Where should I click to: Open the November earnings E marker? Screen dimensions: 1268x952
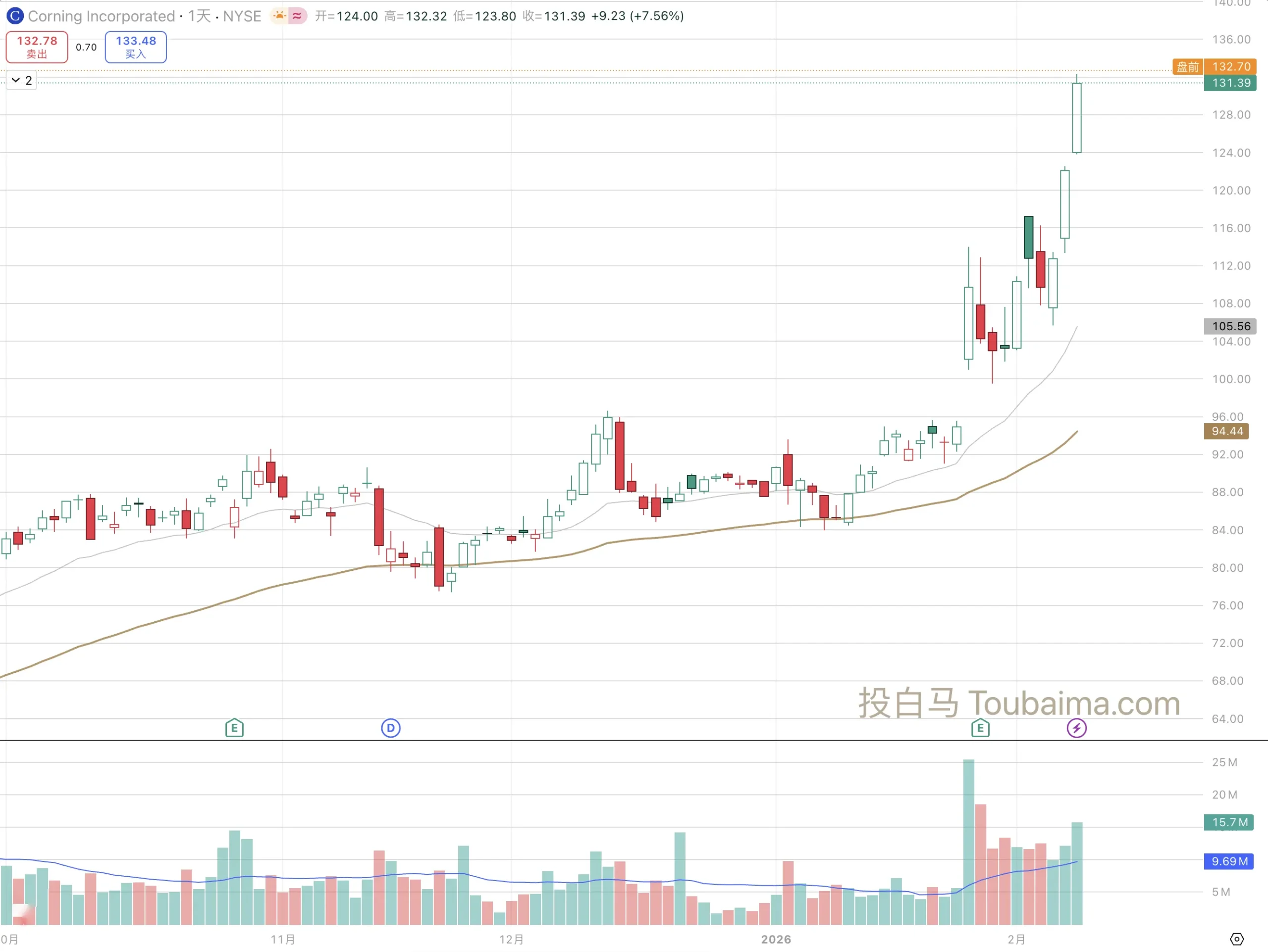[x=234, y=728]
